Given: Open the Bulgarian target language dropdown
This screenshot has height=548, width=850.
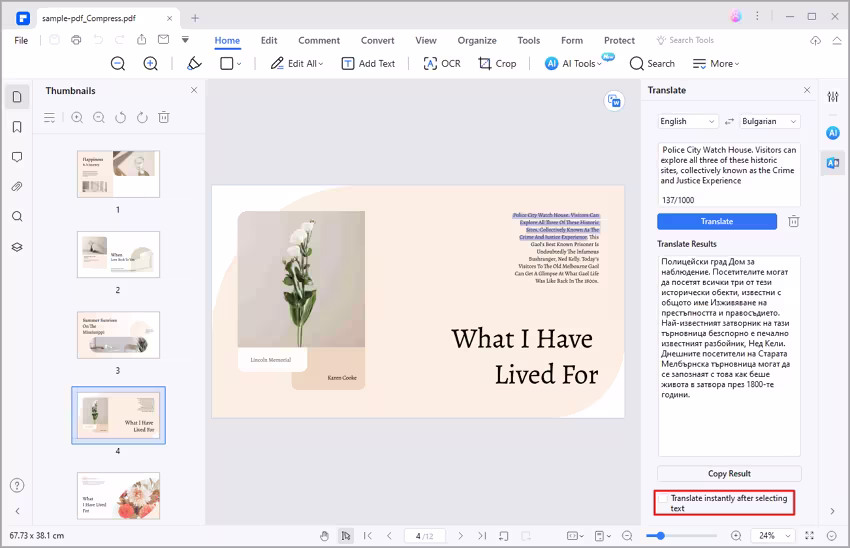Looking at the screenshot, I should (x=769, y=121).
